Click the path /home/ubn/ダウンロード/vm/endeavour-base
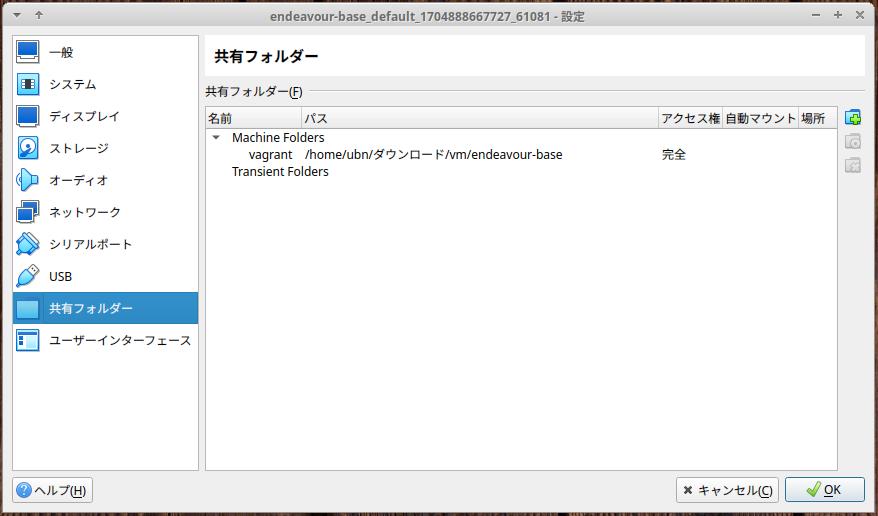This screenshot has height=516, width=878. (433, 154)
